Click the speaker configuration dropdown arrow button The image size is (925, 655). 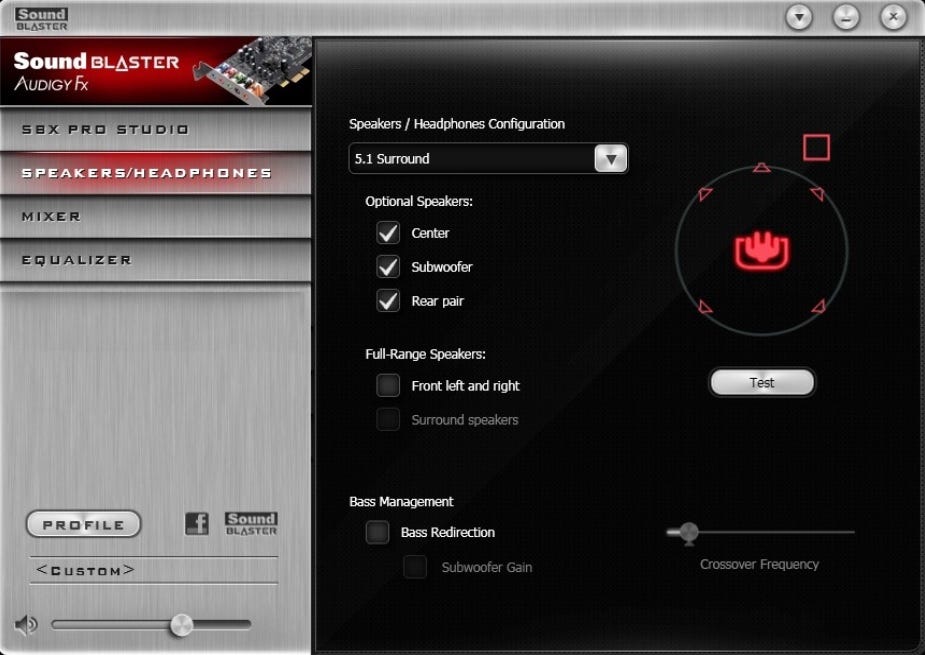(x=611, y=158)
